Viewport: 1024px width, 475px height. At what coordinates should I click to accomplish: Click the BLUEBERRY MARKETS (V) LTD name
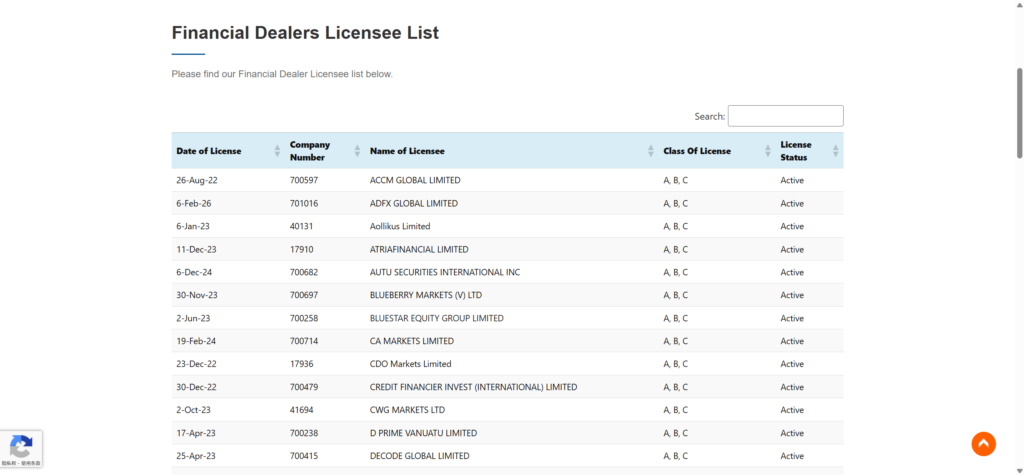point(425,295)
